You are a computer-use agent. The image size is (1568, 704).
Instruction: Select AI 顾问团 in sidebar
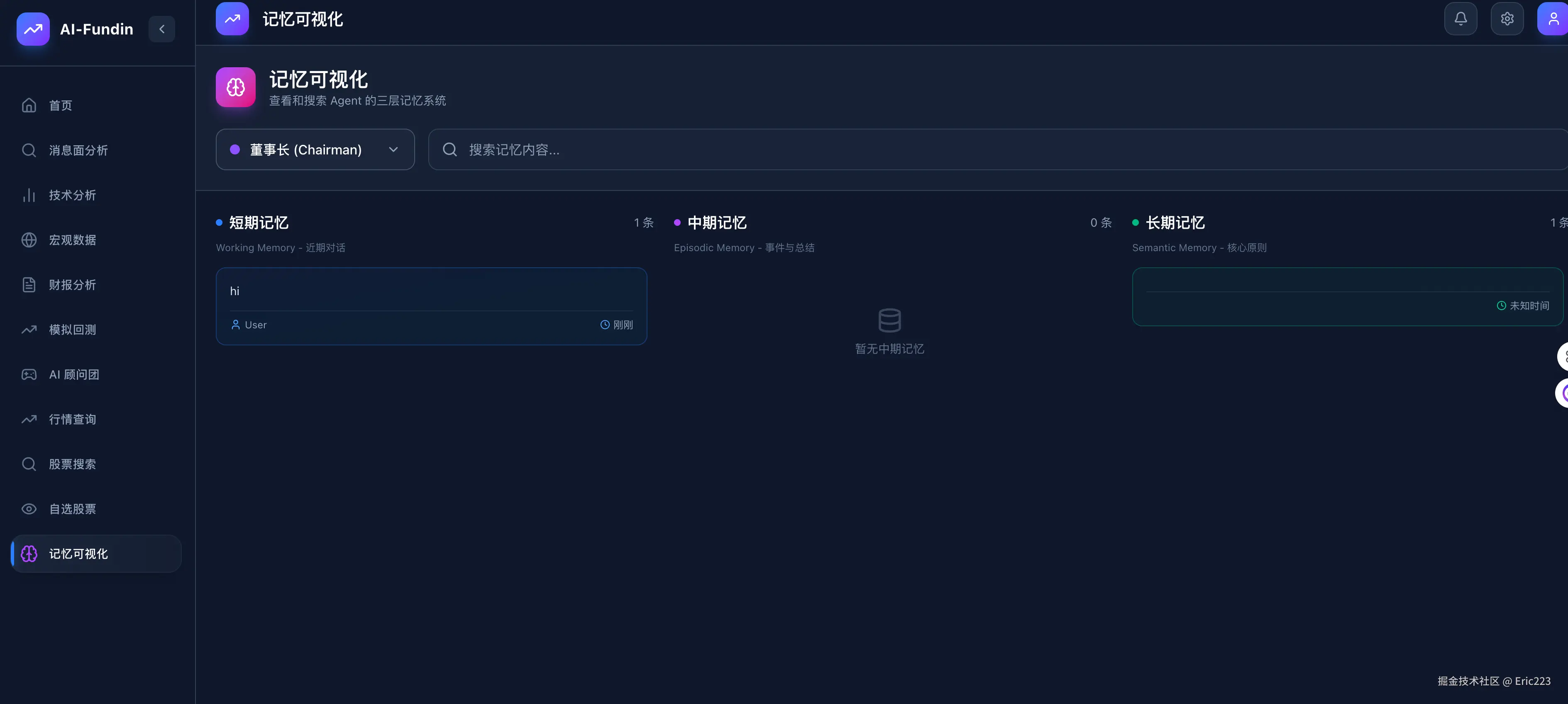[x=73, y=374]
